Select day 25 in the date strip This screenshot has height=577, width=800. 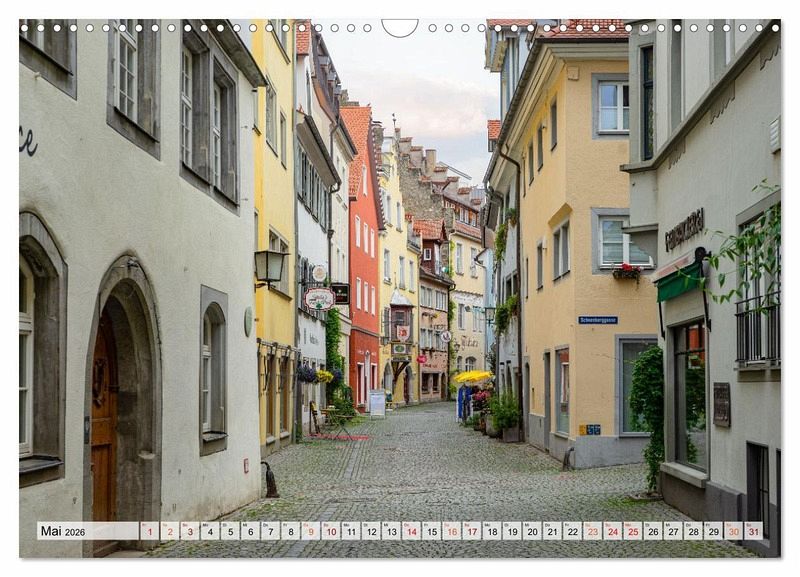coord(632,532)
